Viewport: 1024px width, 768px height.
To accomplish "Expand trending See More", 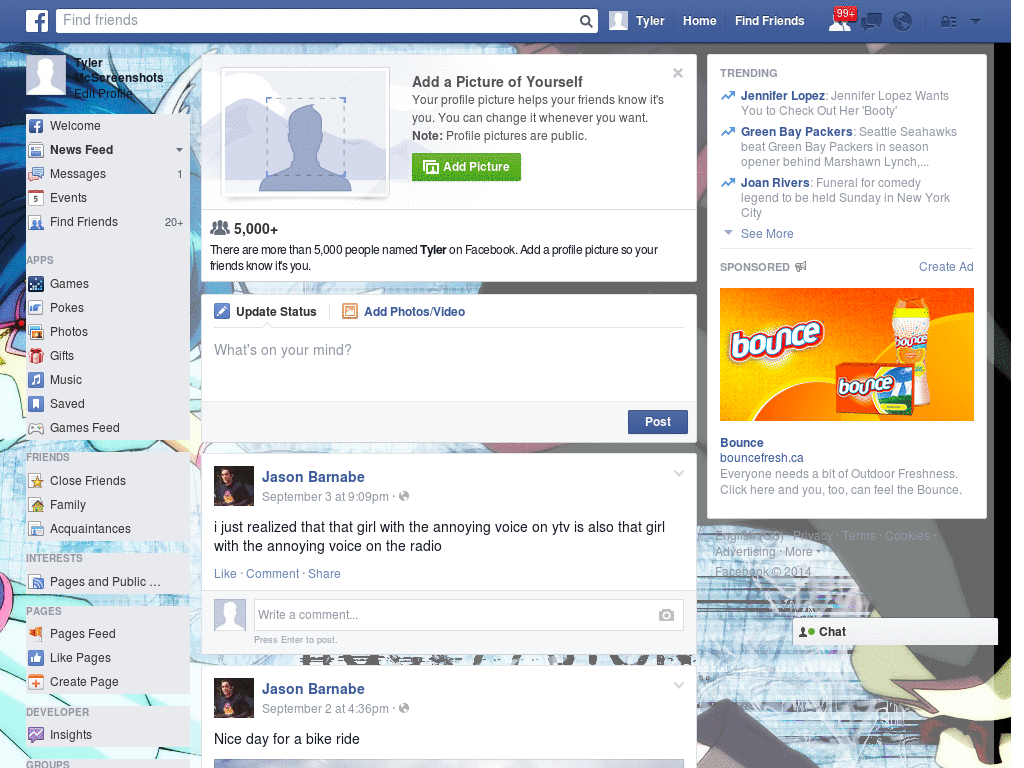I will pos(767,234).
